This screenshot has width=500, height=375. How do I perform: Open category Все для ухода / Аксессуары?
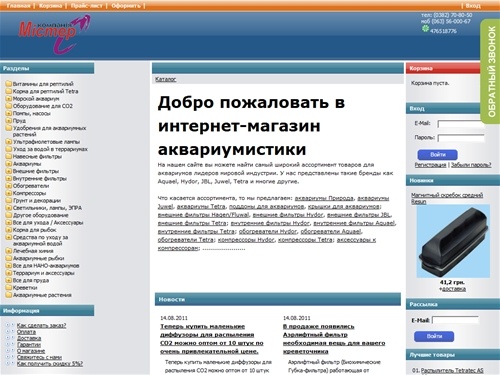(48, 222)
